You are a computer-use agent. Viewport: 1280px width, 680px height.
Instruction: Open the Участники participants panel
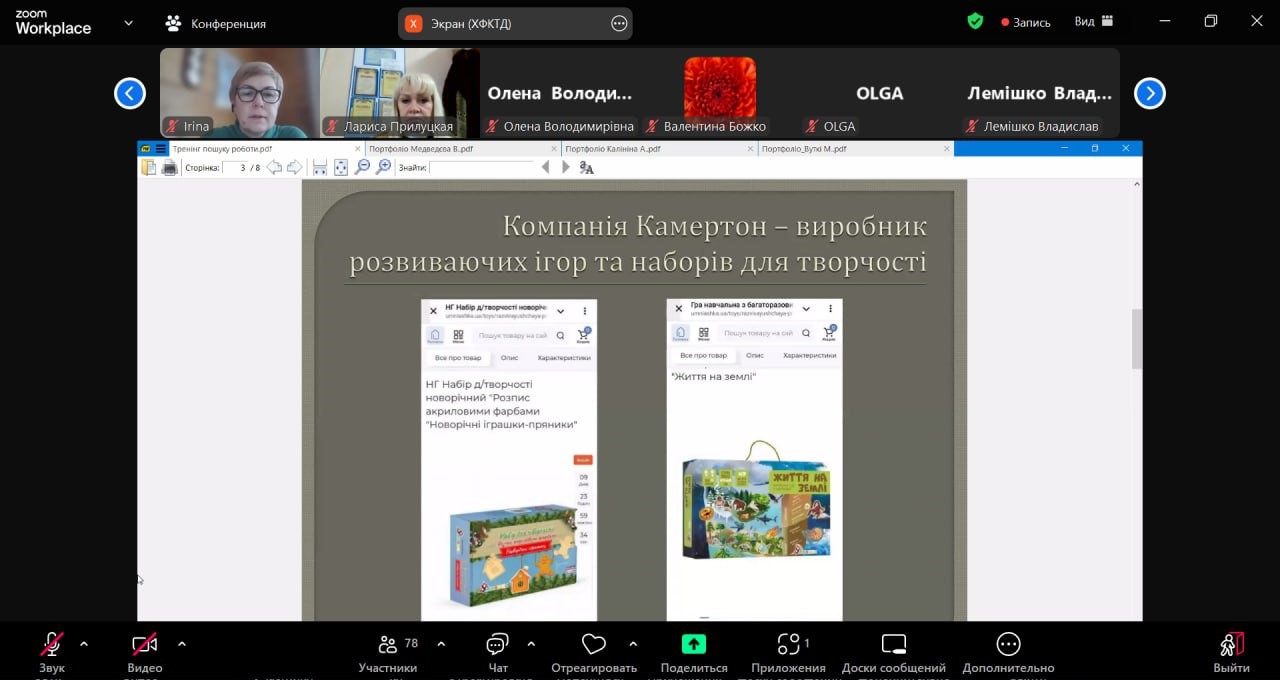pos(388,645)
